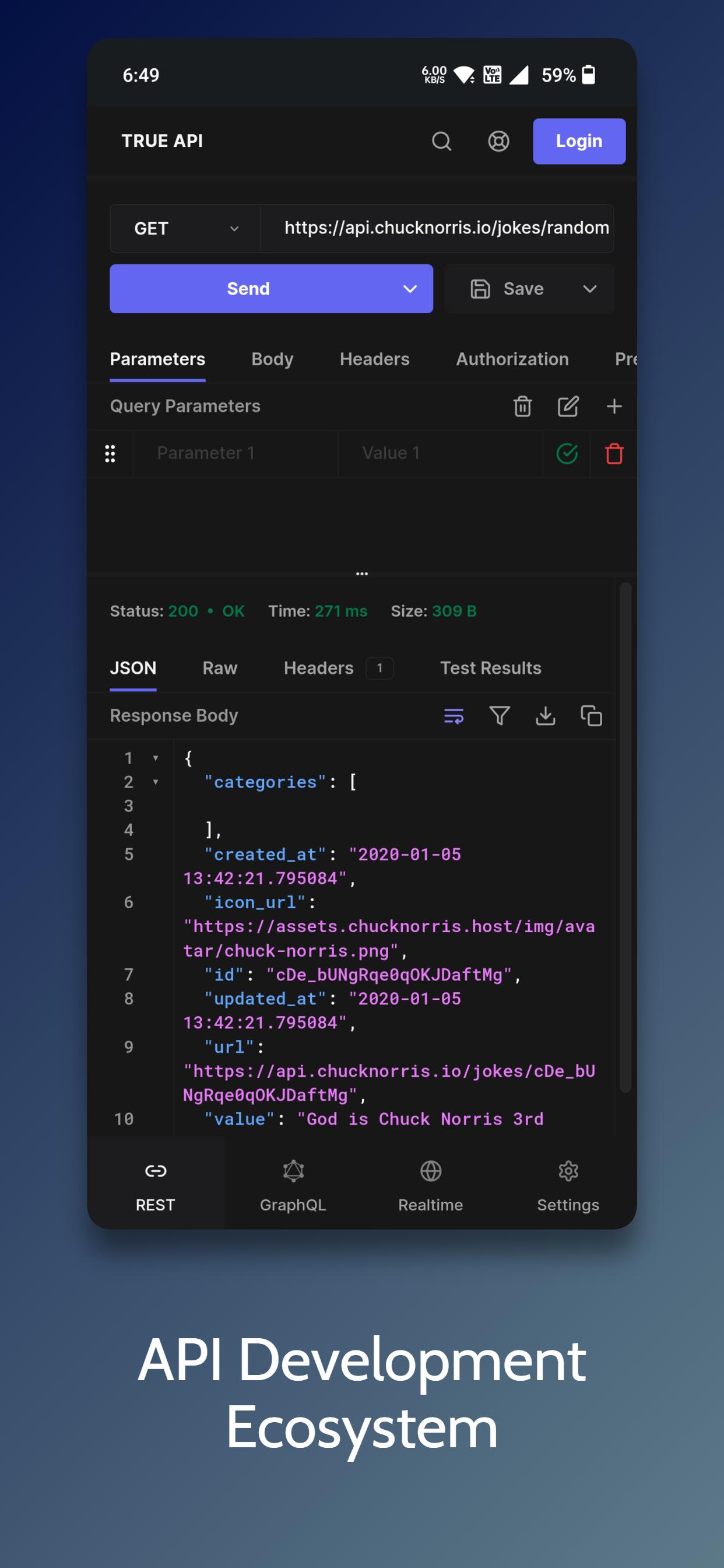Viewport: 724px width, 1568px height.
Task: Expand the Save options chevron
Action: click(x=589, y=289)
